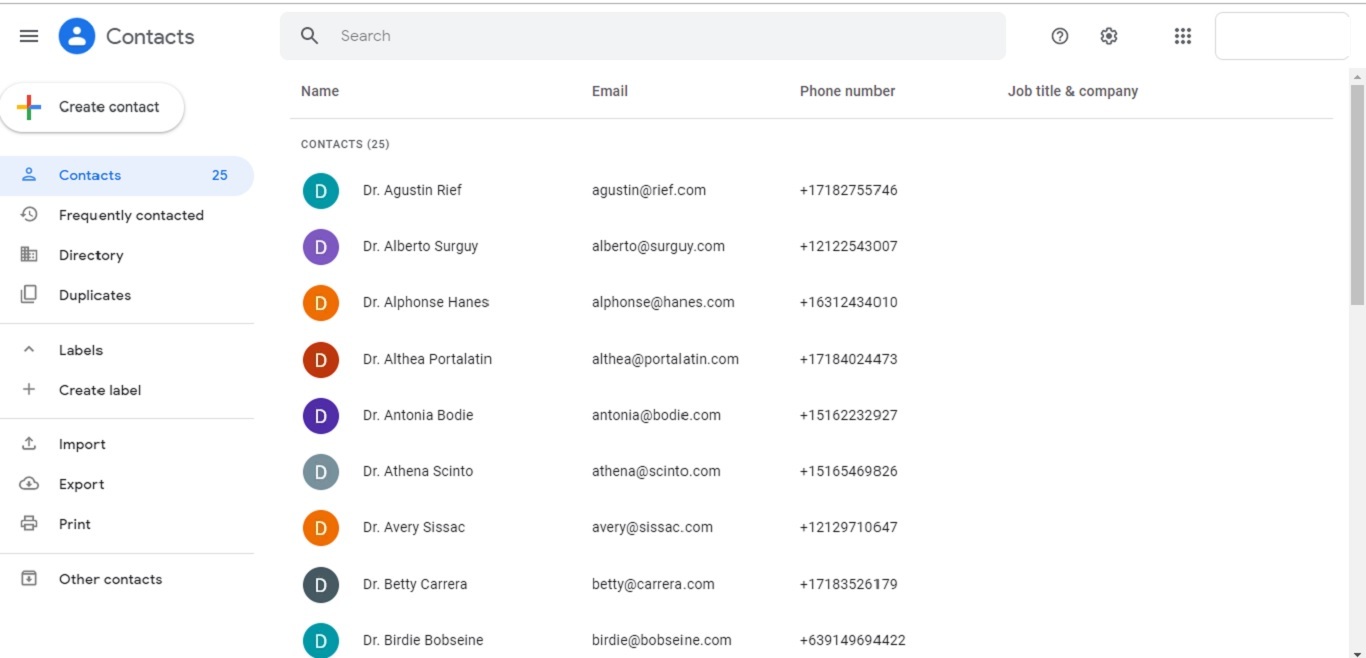Select the avatar of Dr. Athena Scinto

[x=321, y=471]
